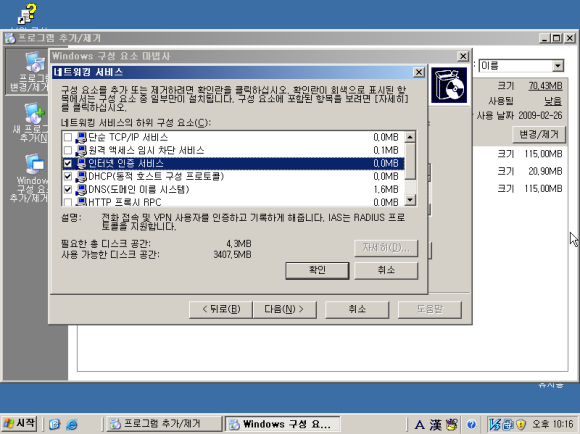Switch to Windows 구성 요... taskbar button
Screen dimensions: 580x434
[282, 424]
